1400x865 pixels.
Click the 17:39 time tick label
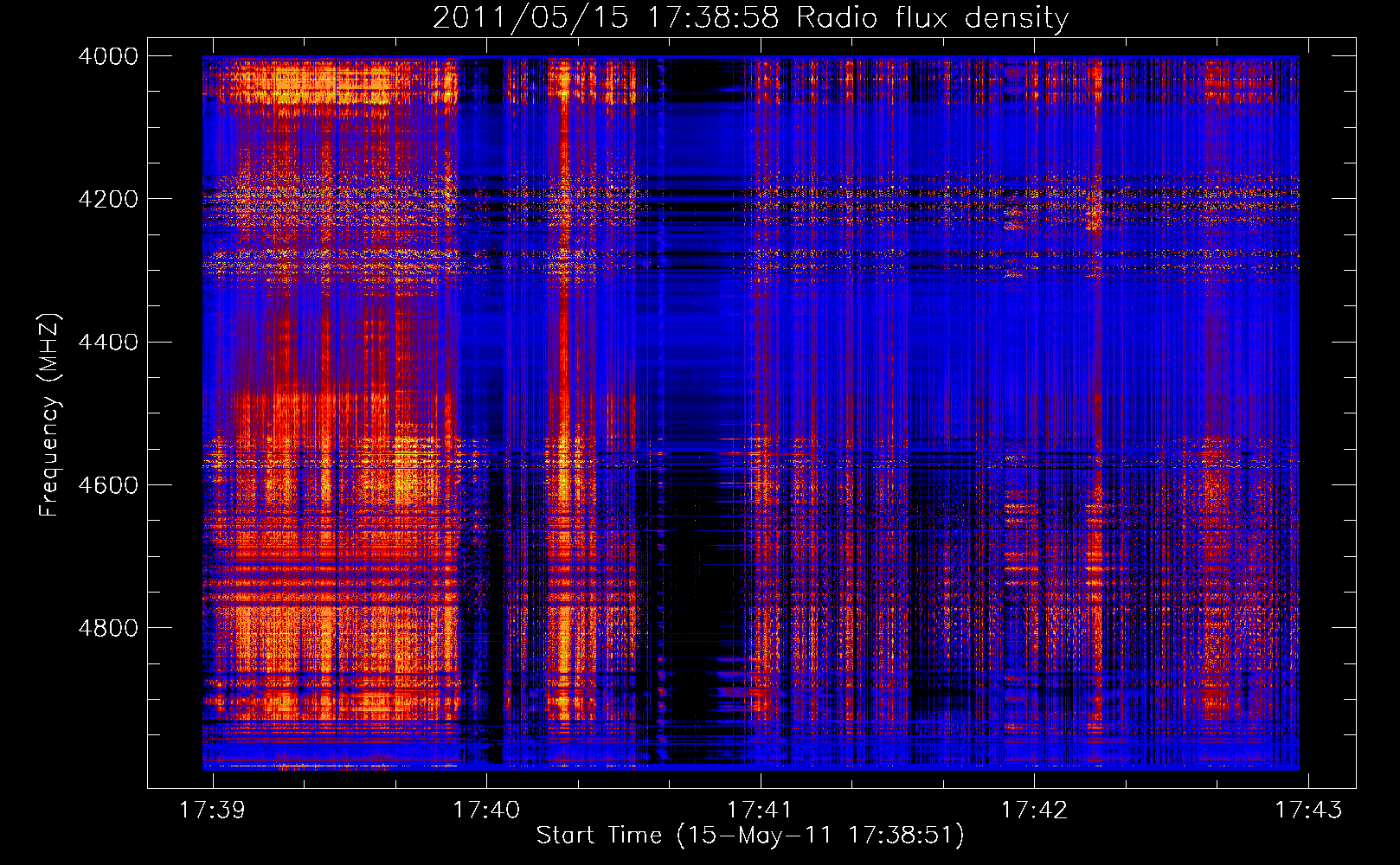[212, 810]
